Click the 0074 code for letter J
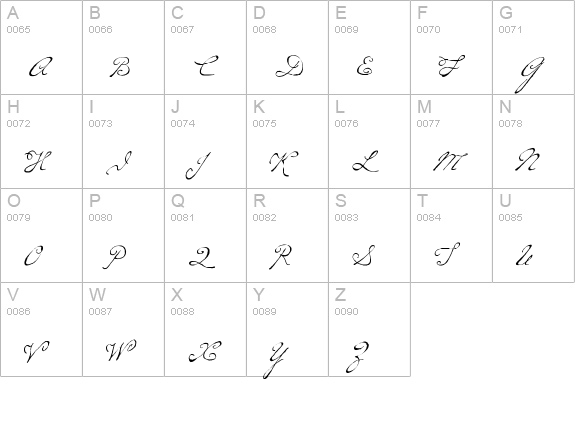Screen dimensions: 575x421 183,124
